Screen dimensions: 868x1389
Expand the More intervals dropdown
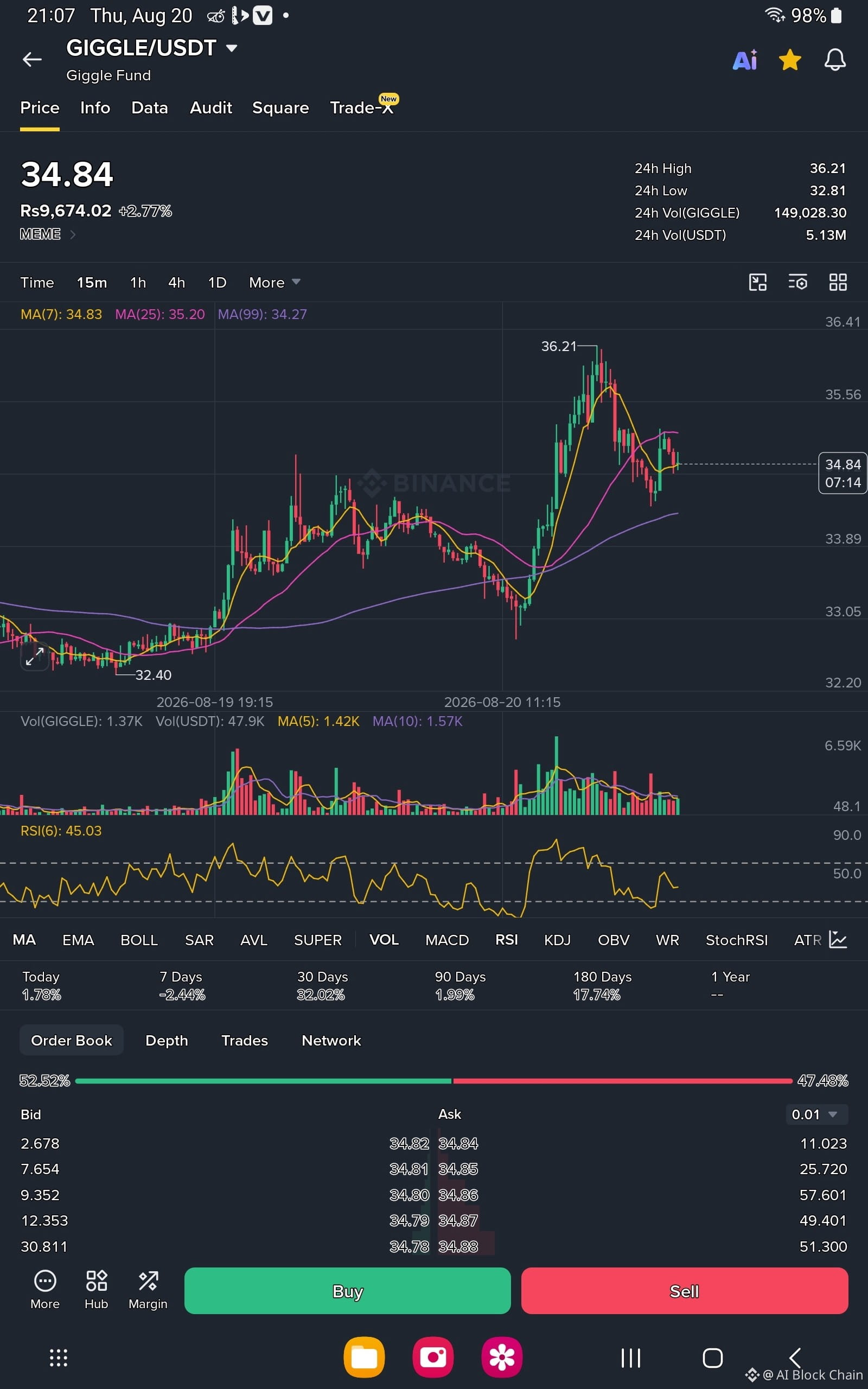click(275, 282)
